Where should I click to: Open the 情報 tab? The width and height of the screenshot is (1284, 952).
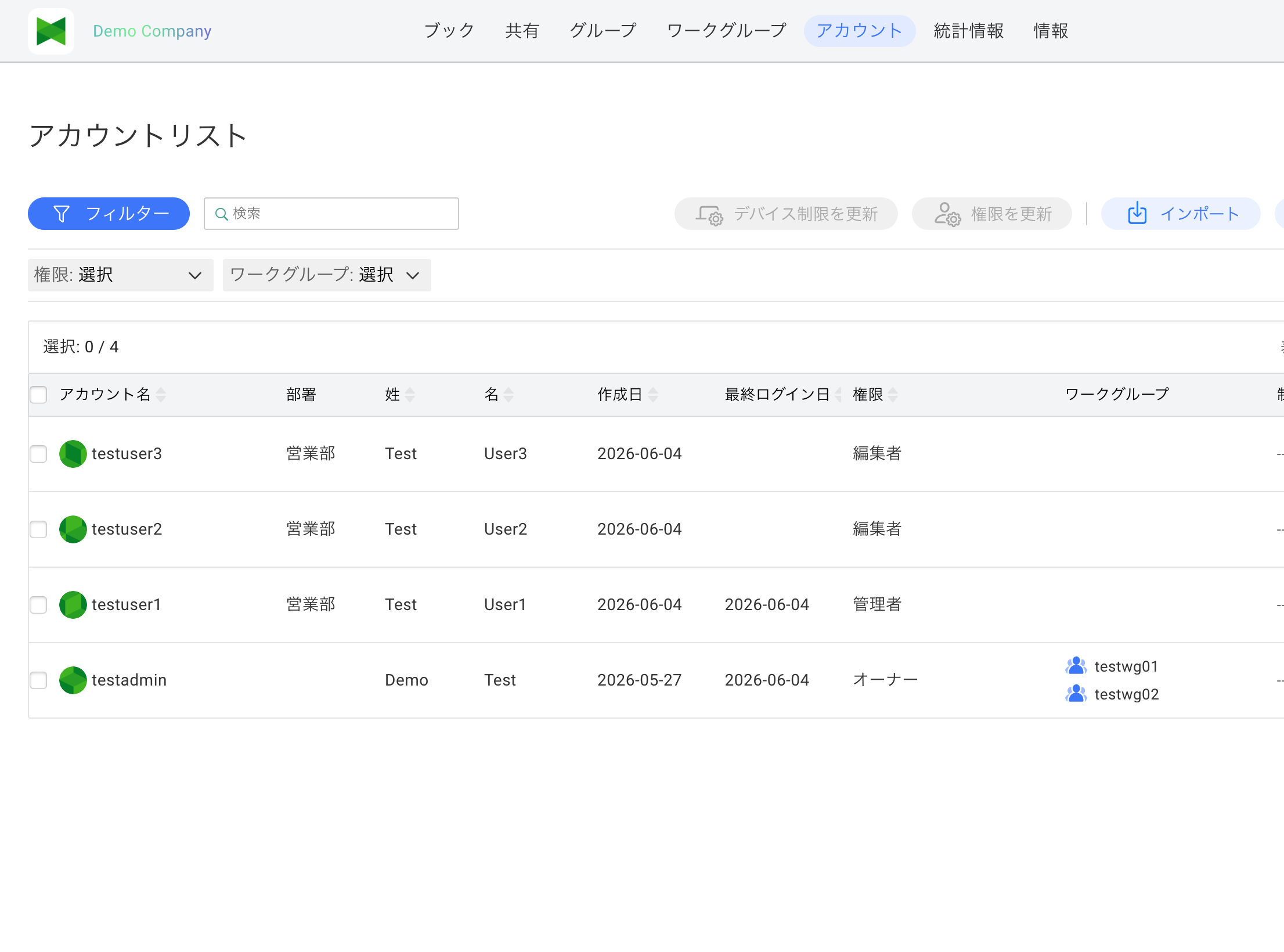click(x=1051, y=31)
